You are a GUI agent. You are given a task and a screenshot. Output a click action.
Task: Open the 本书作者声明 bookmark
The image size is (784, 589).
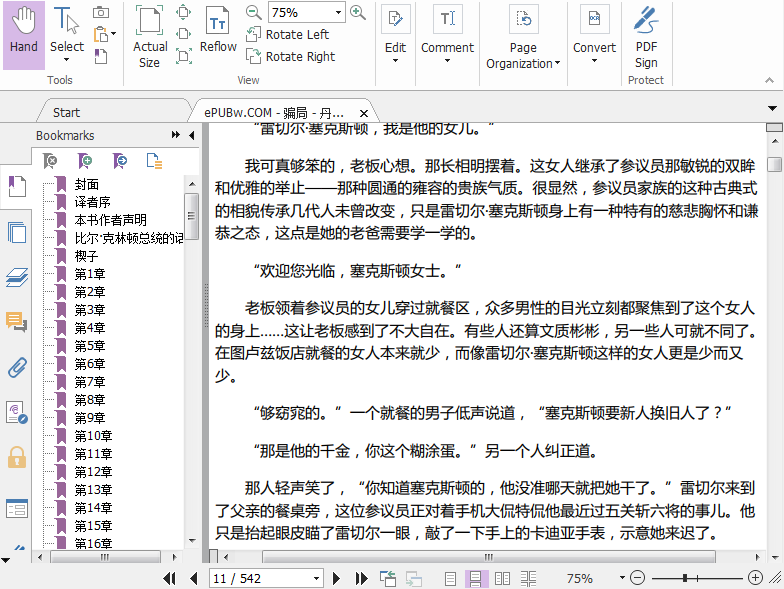point(110,220)
